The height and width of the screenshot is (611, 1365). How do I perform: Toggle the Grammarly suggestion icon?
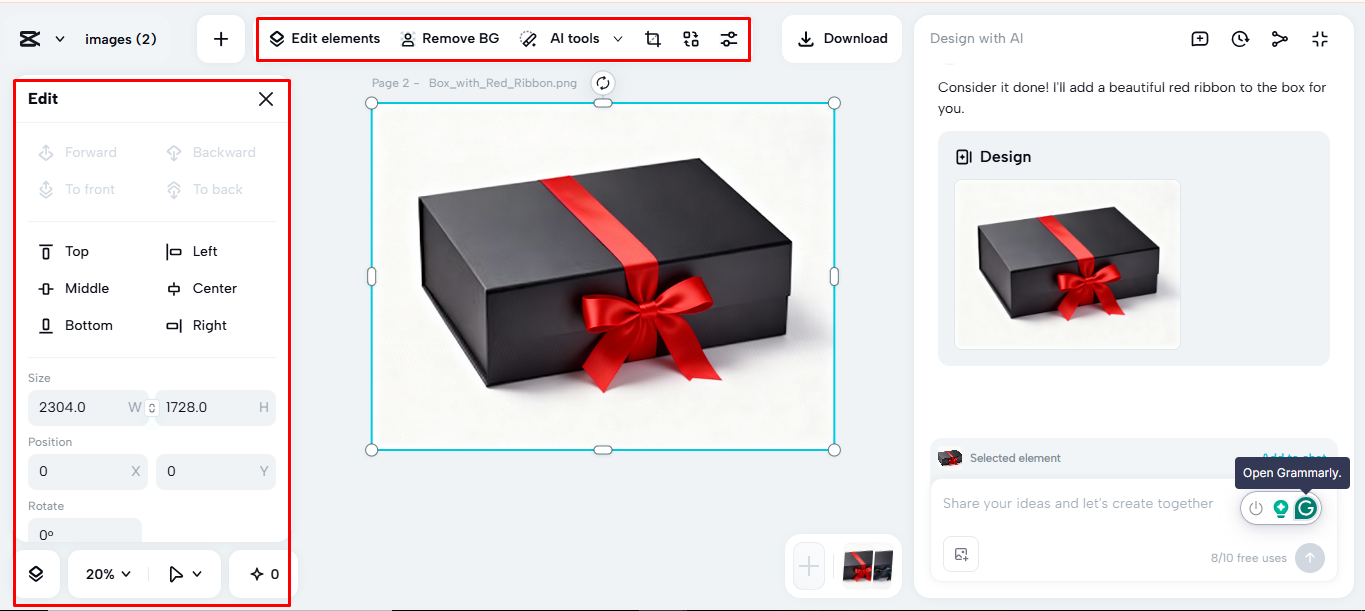point(1305,508)
